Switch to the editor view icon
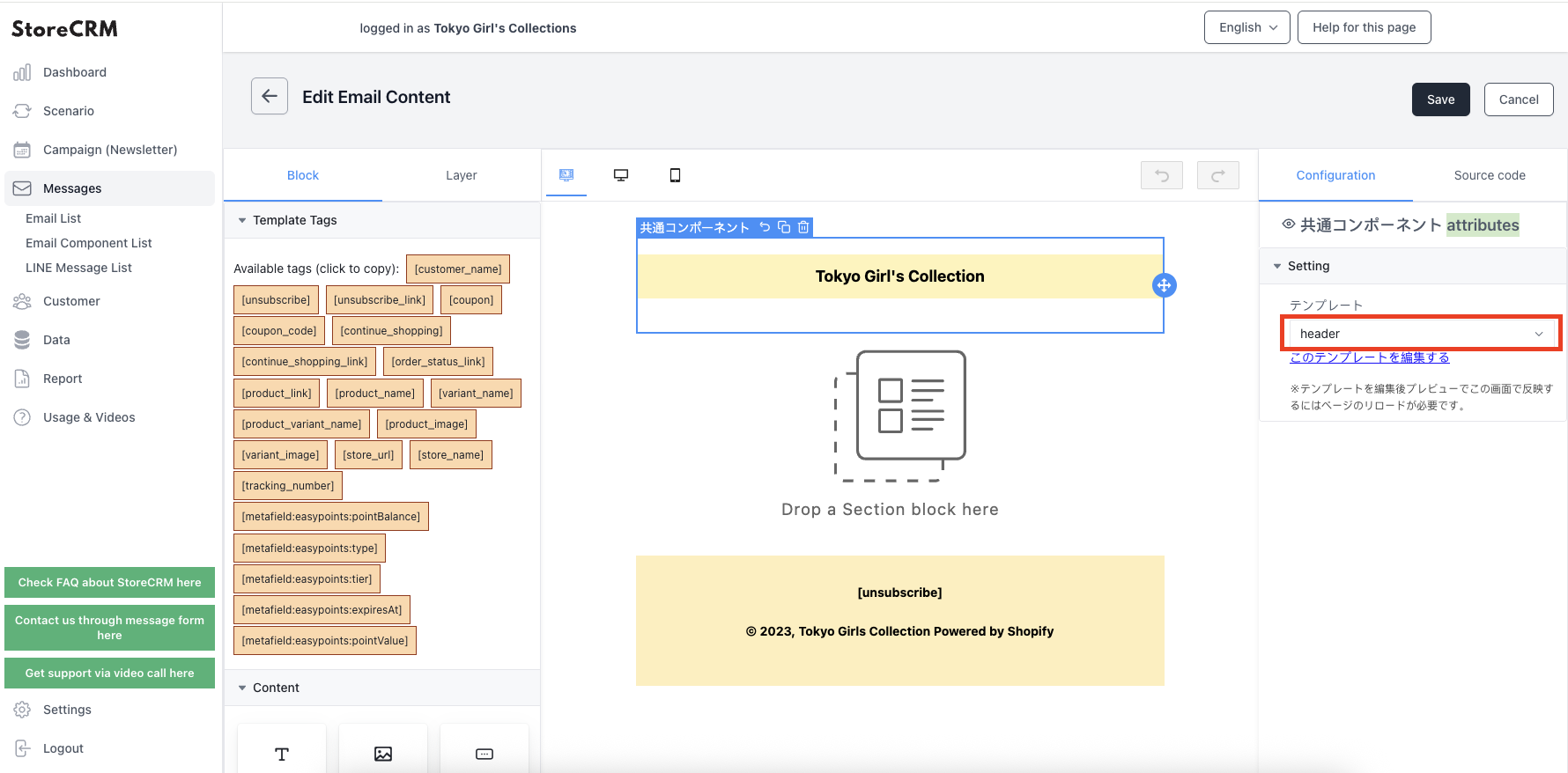This screenshot has width=1568, height=773. point(566,175)
